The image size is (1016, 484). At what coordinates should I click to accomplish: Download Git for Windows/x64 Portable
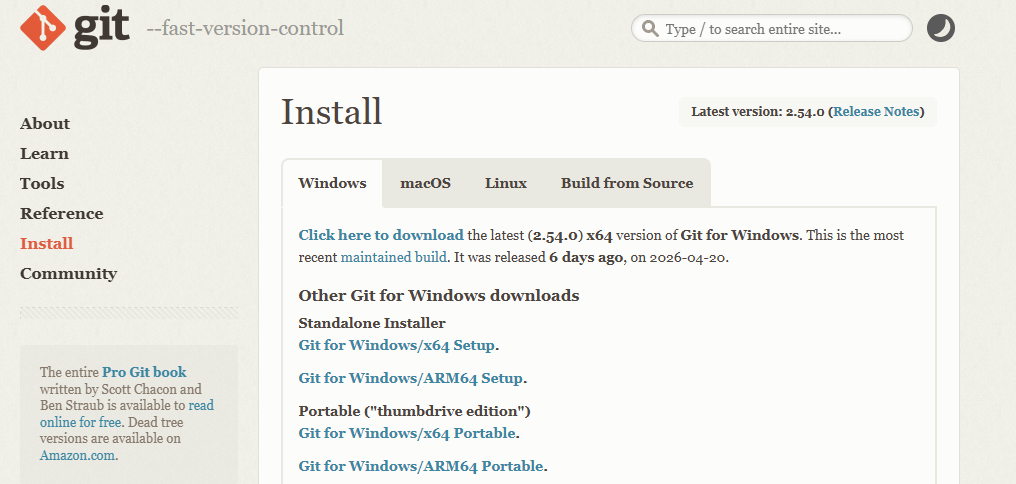407,433
